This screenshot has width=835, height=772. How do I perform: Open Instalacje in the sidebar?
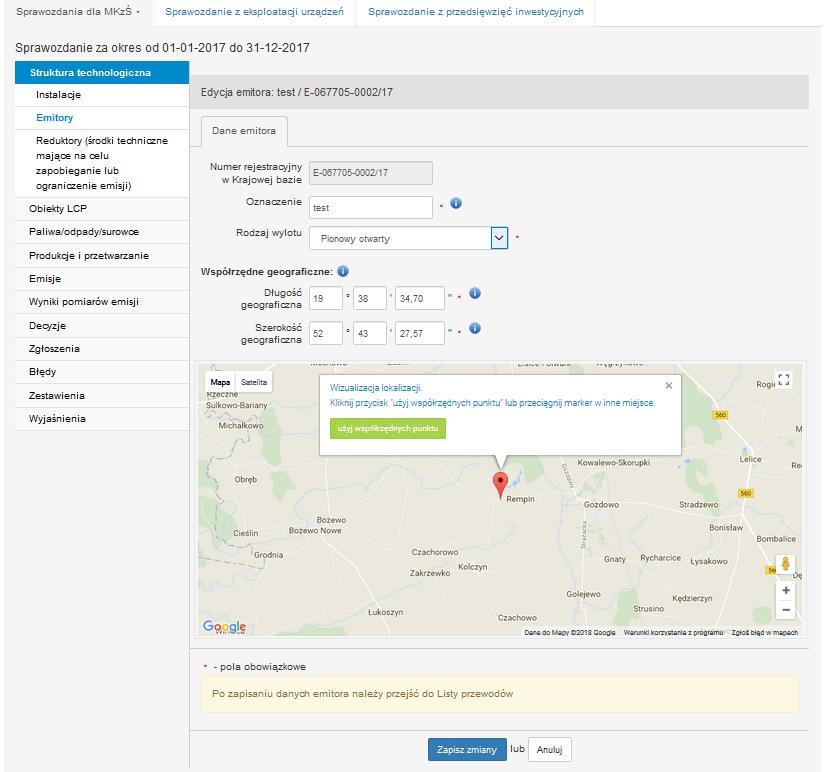pos(102,95)
